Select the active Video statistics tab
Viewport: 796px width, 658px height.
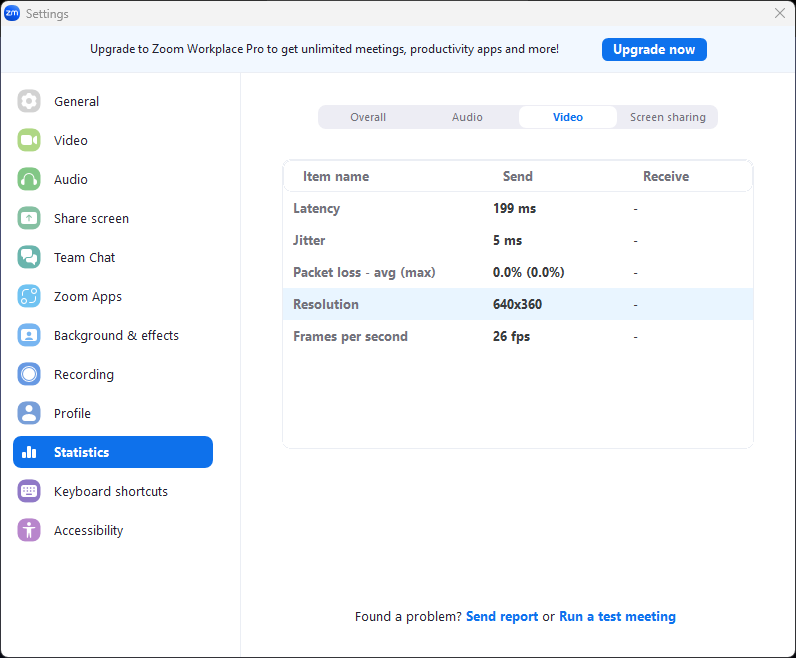[567, 117]
